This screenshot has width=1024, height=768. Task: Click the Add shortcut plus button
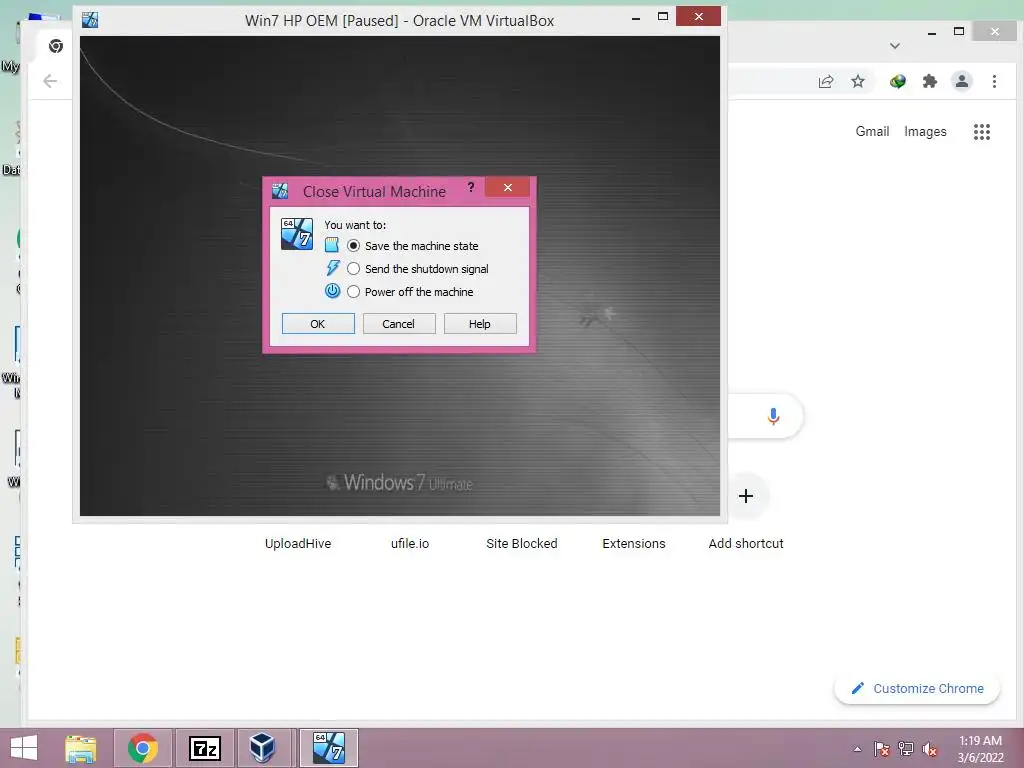[x=746, y=496]
